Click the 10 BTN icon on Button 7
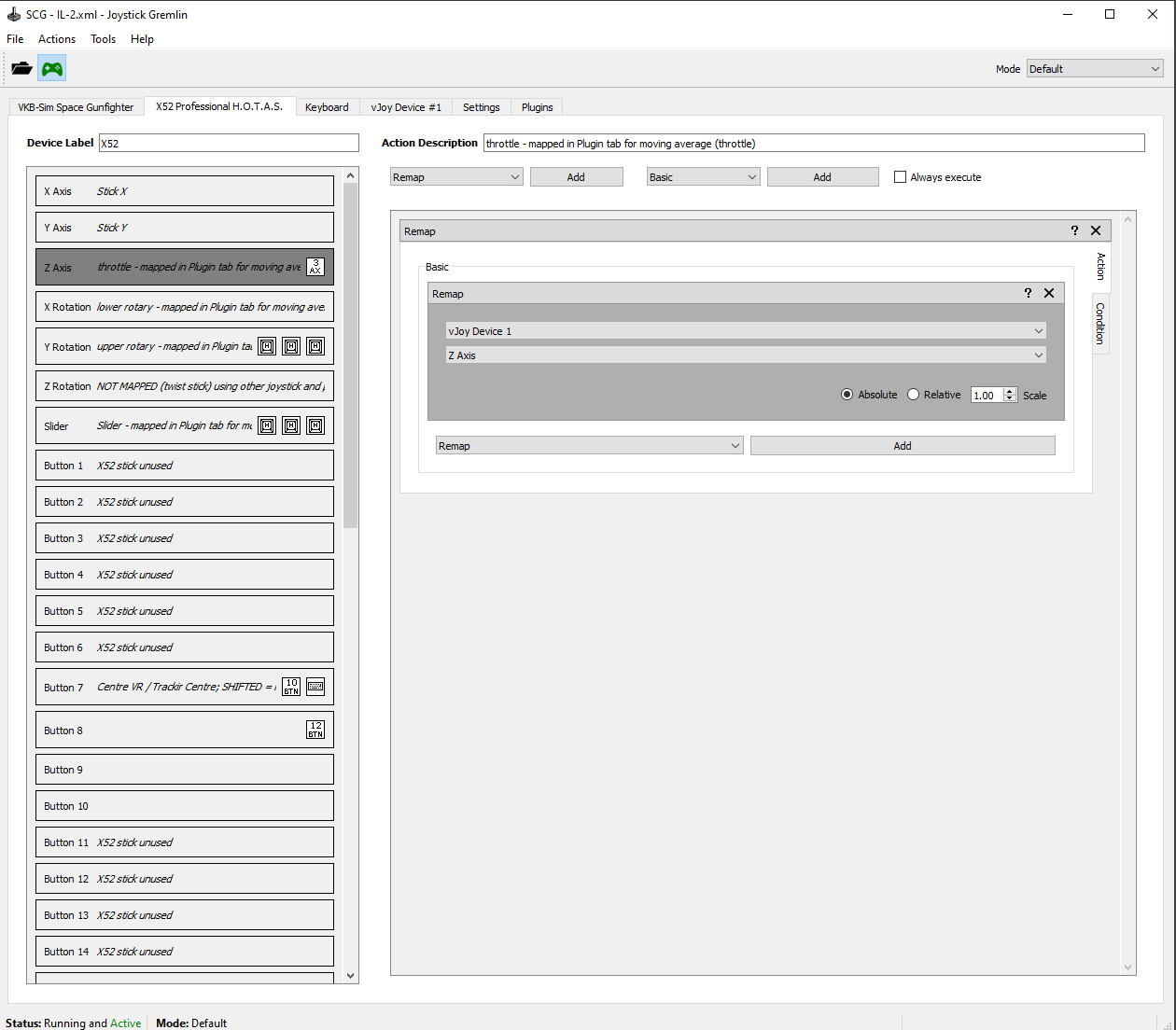 coord(291,687)
